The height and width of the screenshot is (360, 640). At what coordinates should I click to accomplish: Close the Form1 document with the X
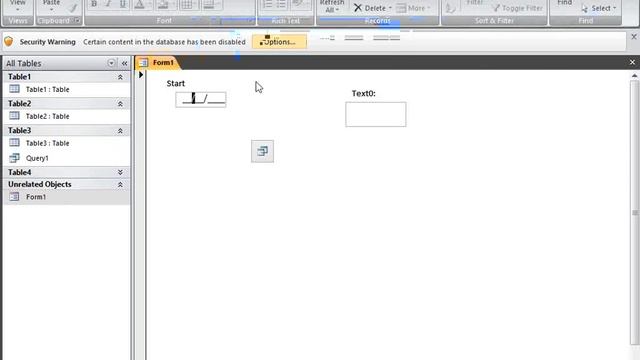632,62
